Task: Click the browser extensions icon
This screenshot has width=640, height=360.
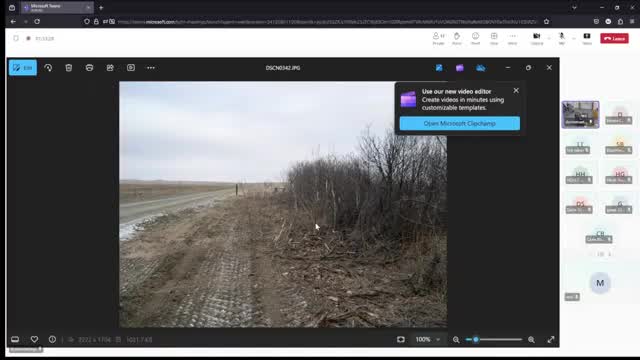Action: (x=620, y=21)
